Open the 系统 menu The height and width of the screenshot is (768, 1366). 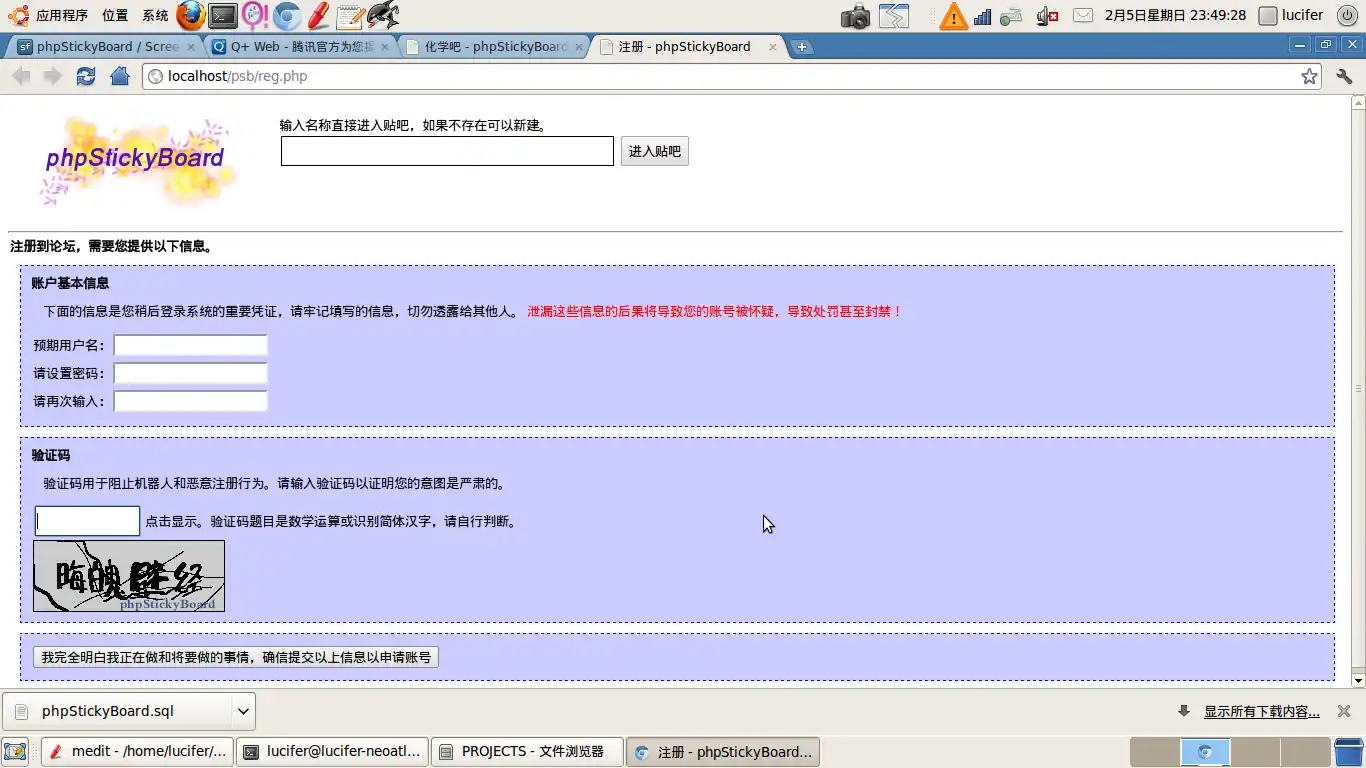coord(155,15)
